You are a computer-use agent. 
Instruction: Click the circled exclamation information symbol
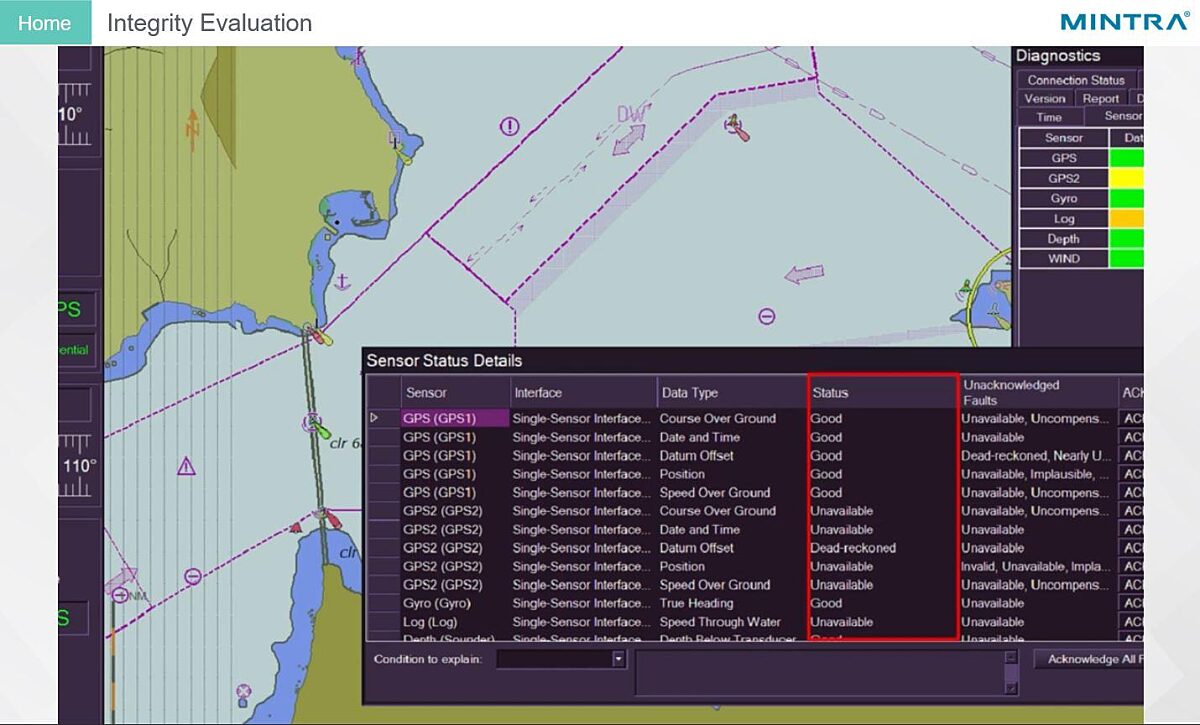point(510,126)
